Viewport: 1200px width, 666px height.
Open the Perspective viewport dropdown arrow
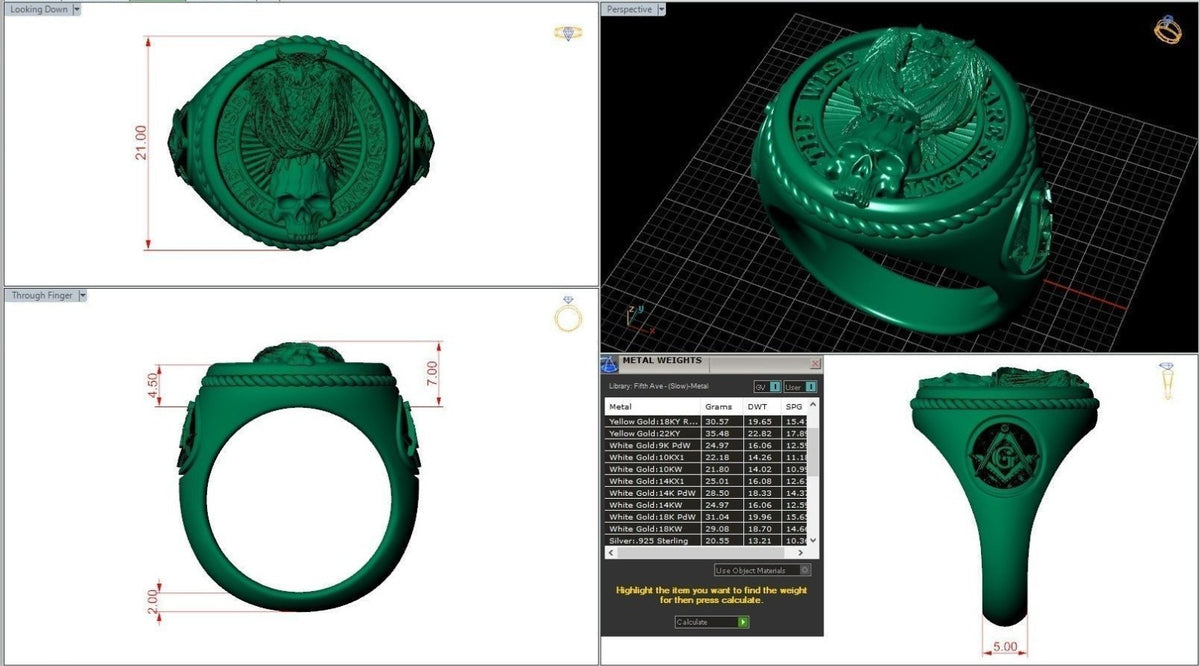tap(661, 9)
